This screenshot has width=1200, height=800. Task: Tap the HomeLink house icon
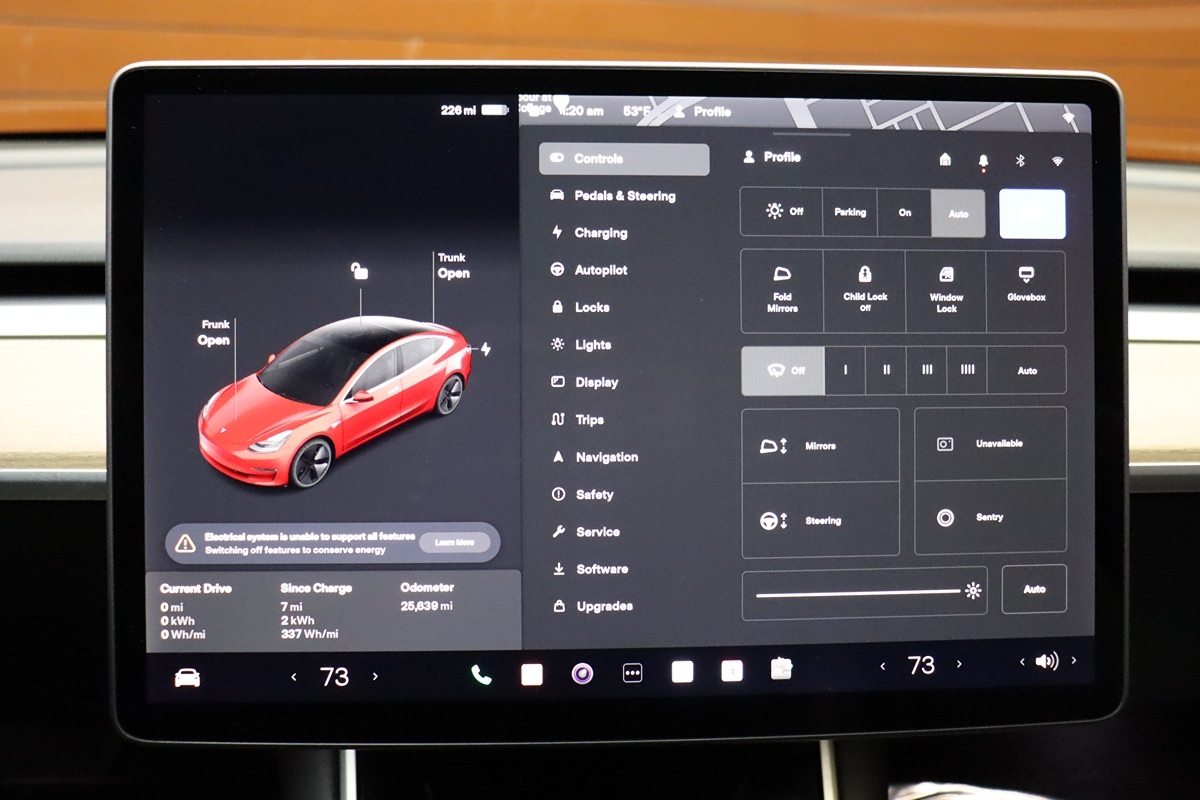[945, 160]
